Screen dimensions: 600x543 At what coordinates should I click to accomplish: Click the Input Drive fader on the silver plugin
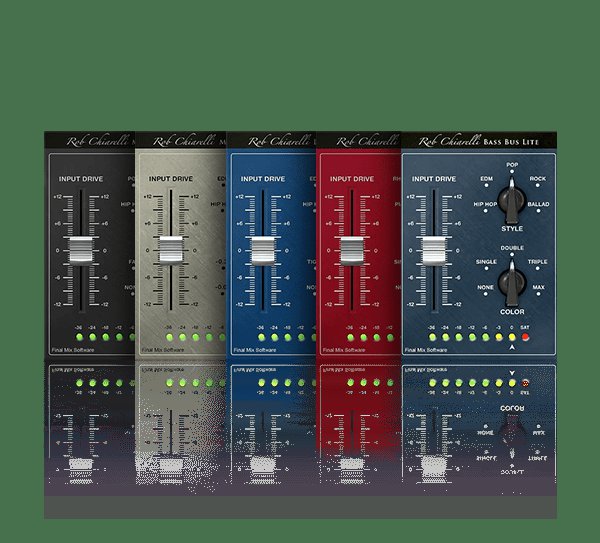coord(171,251)
